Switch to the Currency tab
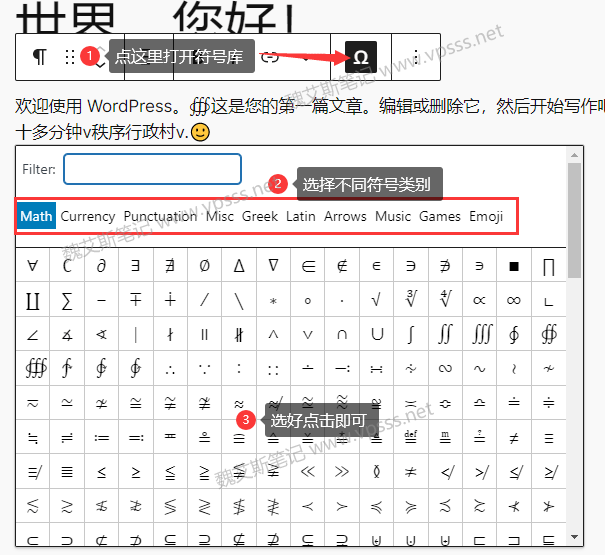This screenshot has height=555, width=605. (88, 216)
